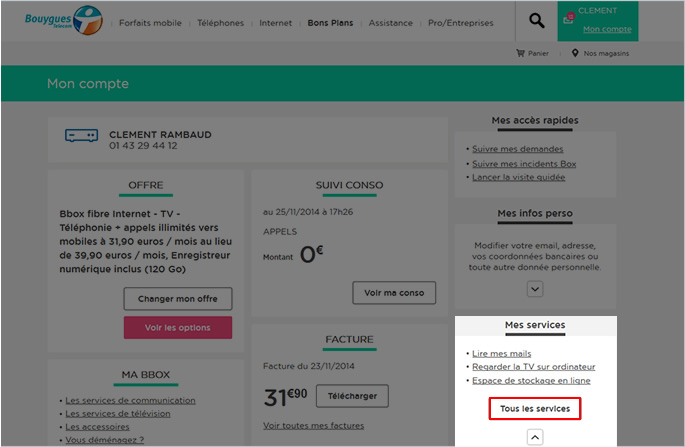Image resolution: width=685 pixels, height=447 pixels.
Task: Click the Mes accès rapides heading
Action: click(535, 120)
